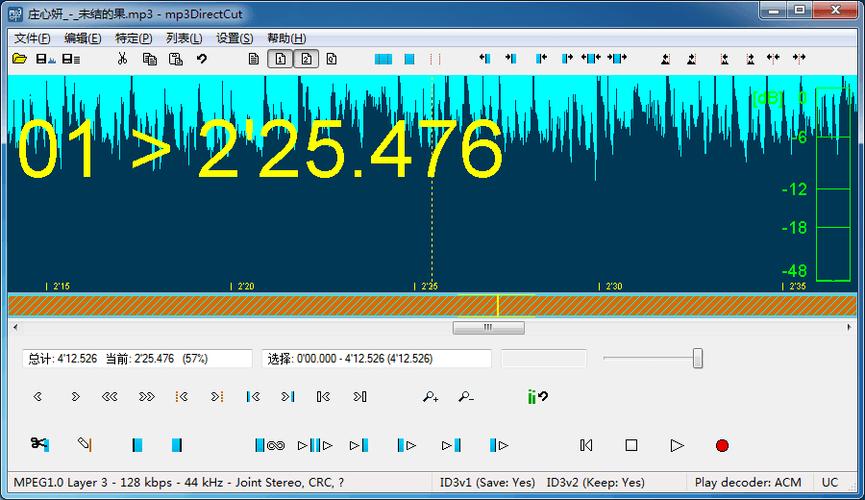Click the orange striped overview bar position marker
This screenshot has height=500, width=865.
pos(498,306)
